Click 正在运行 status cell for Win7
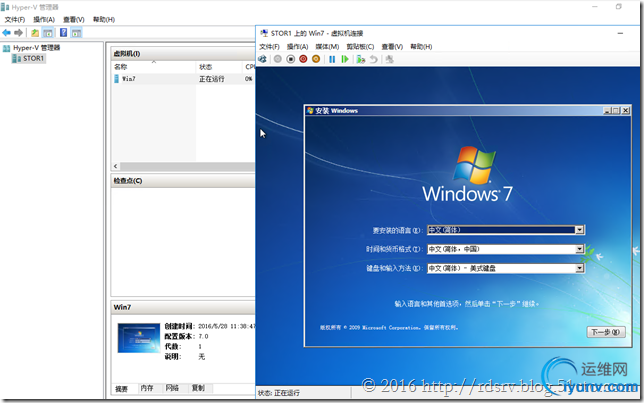The image size is (644, 403). coord(212,79)
